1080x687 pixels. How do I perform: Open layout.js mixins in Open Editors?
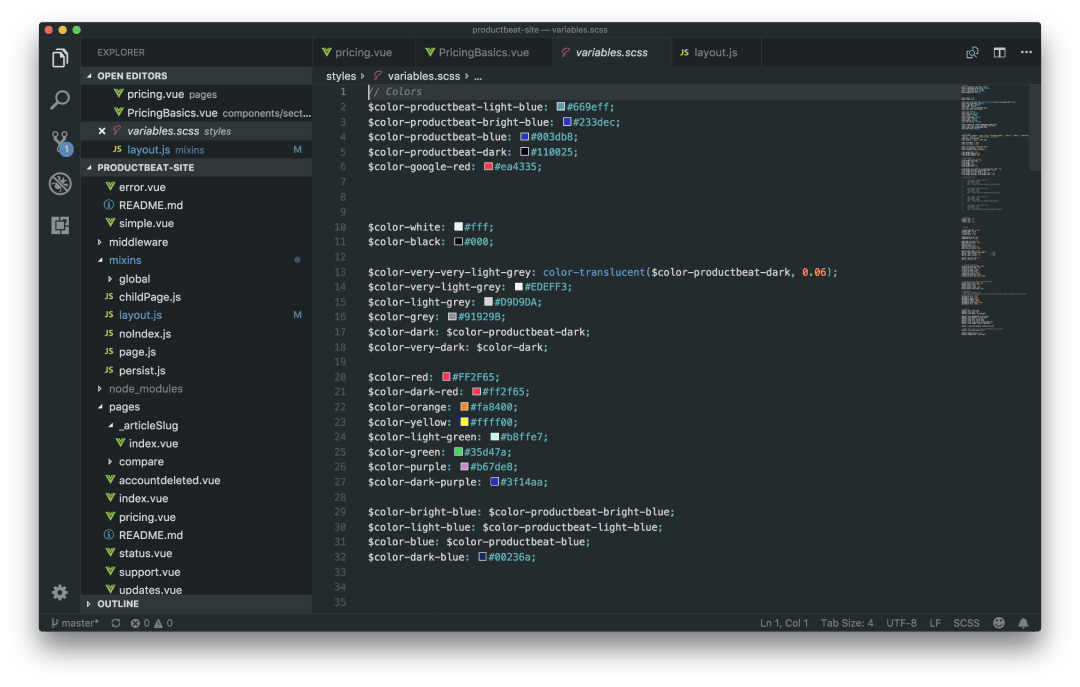pos(196,150)
